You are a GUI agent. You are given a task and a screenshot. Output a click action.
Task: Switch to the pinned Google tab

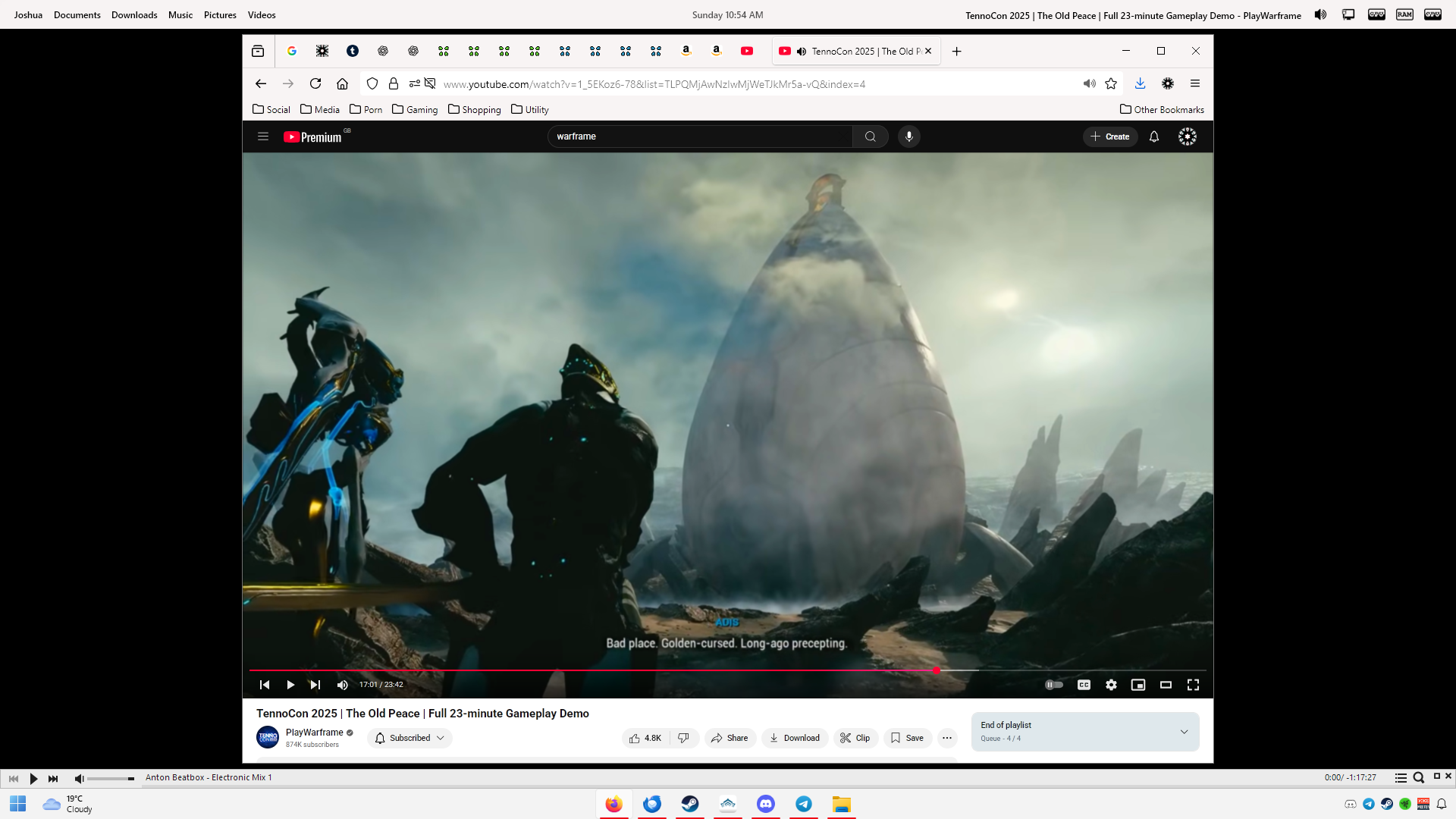(x=292, y=52)
